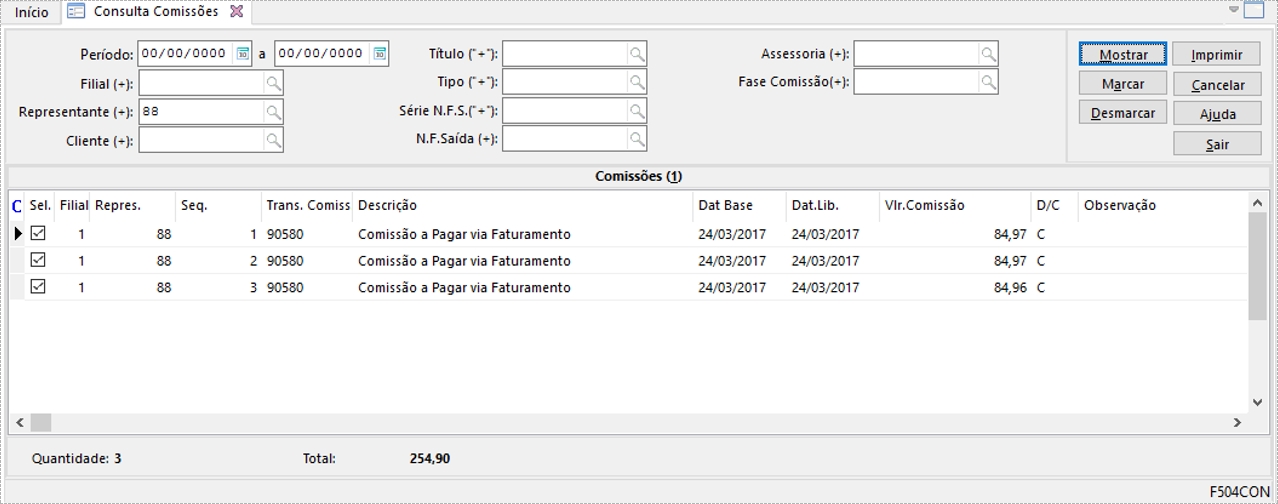Uncheck the Sel. checkbox for Seq. 1 row
Viewport: 1278px width, 504px height.
pyautogui.click(x=39, y=233)
